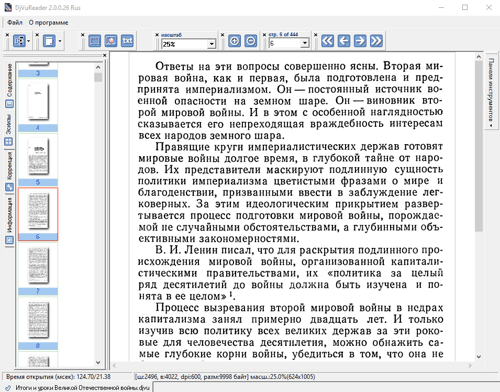
Task: Select the page 4 thumbnail
Action: pyautogui.click(x=38, y=106)
